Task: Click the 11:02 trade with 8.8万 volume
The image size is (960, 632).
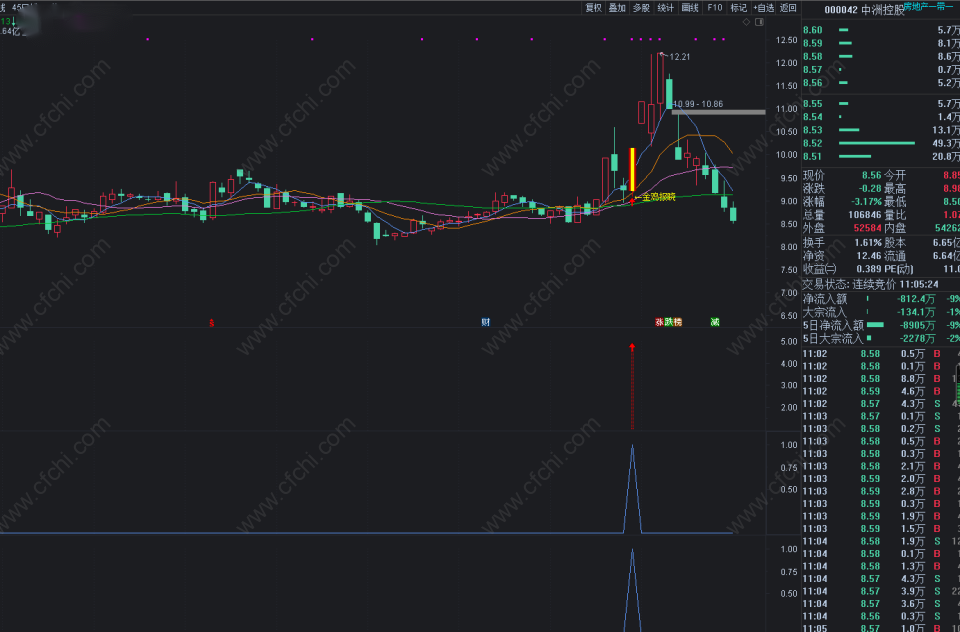Action: coord(881,378)
